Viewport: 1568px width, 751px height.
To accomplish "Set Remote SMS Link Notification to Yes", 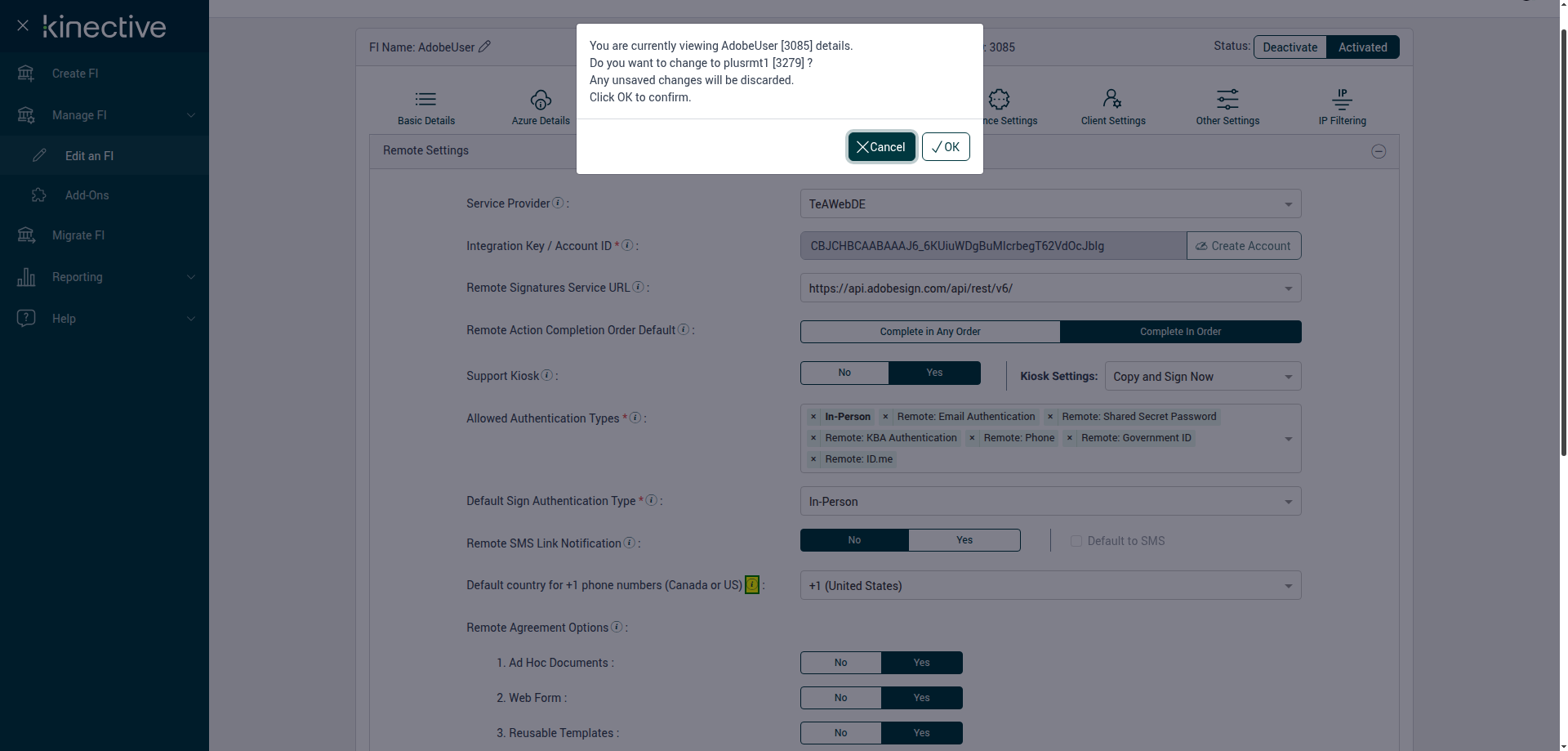I will pos(964,540).
